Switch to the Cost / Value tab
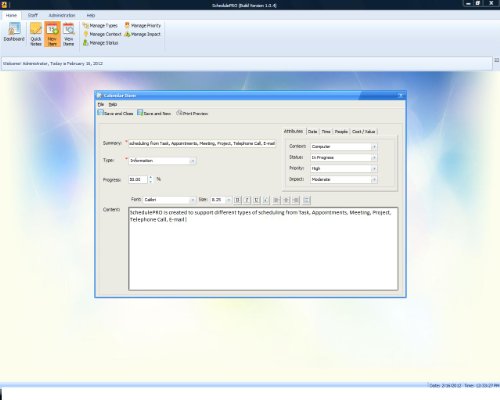The height and width of the screenshot is (400, 500). 364,131
